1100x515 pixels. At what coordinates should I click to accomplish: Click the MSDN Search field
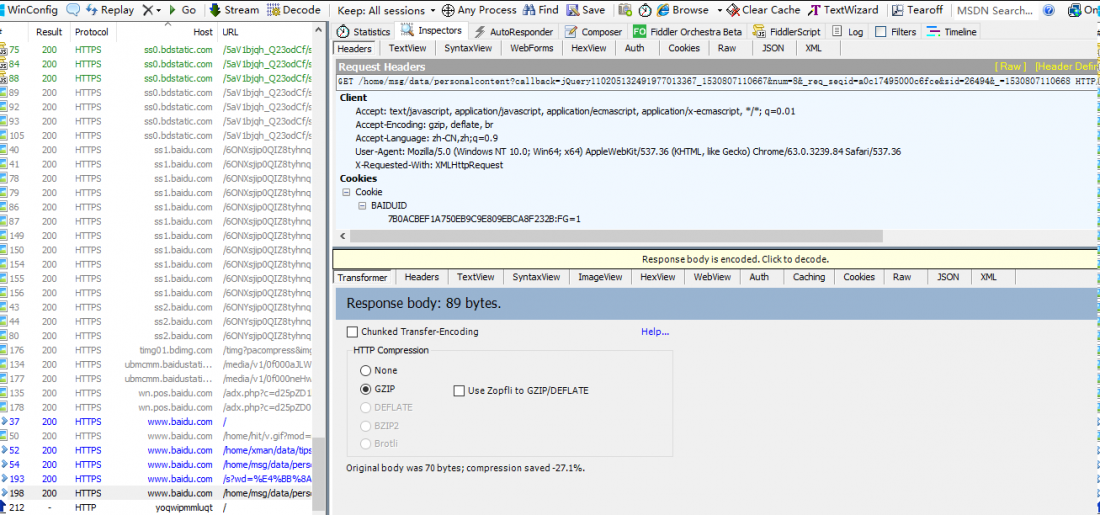[x=995, y=11]
